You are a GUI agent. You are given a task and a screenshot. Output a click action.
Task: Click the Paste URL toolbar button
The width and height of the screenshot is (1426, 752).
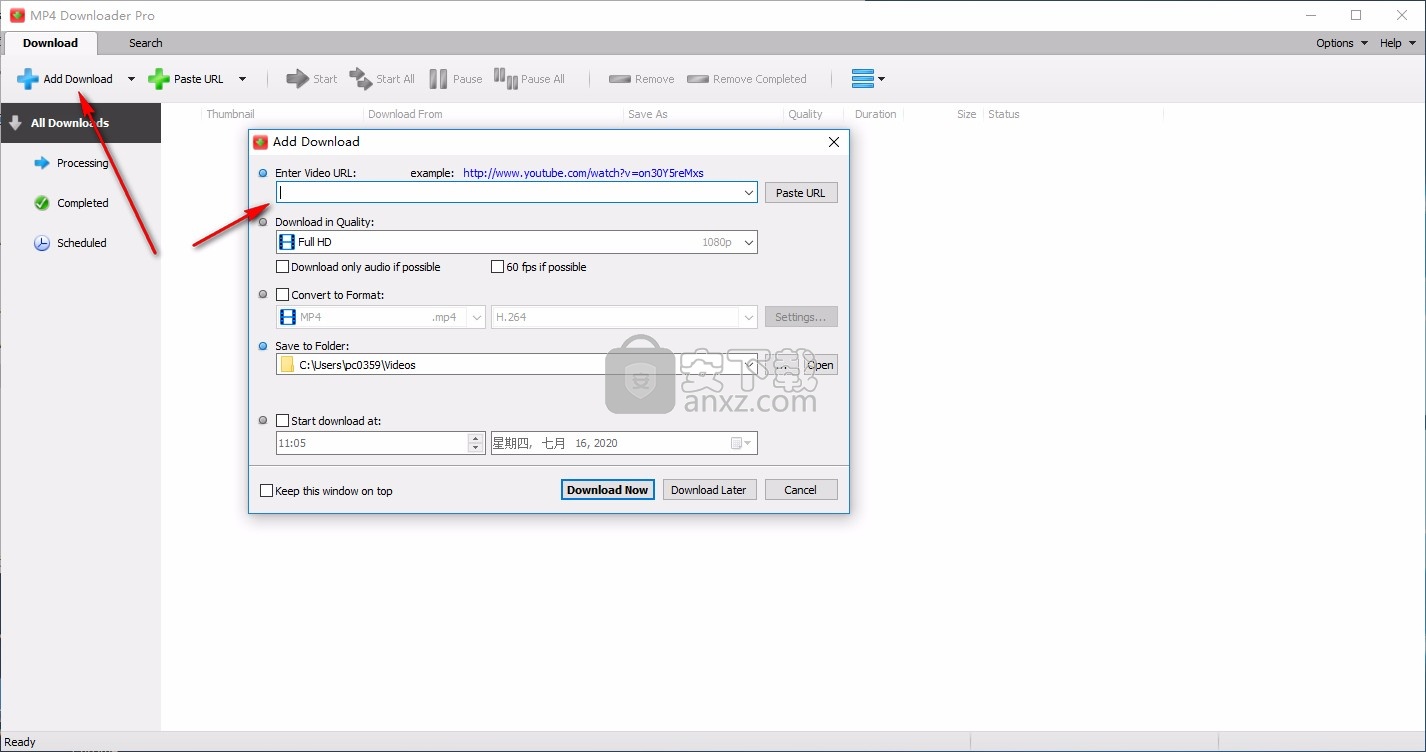pyautogui.click(x=186, y=79)
